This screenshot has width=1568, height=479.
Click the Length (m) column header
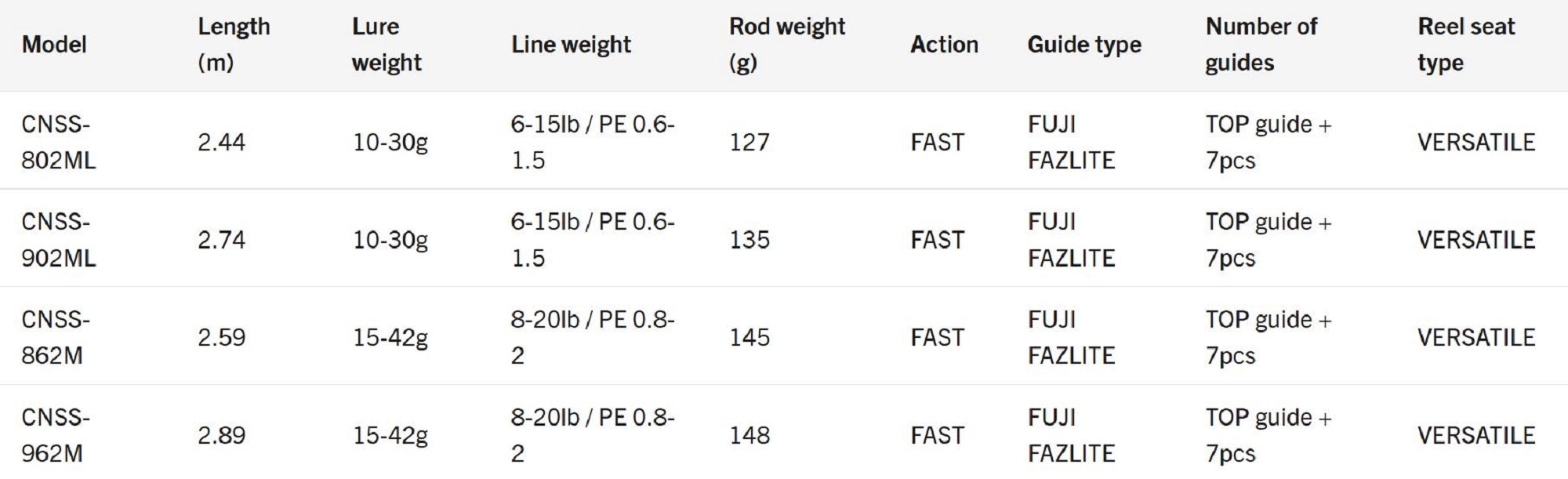(233, 45)
